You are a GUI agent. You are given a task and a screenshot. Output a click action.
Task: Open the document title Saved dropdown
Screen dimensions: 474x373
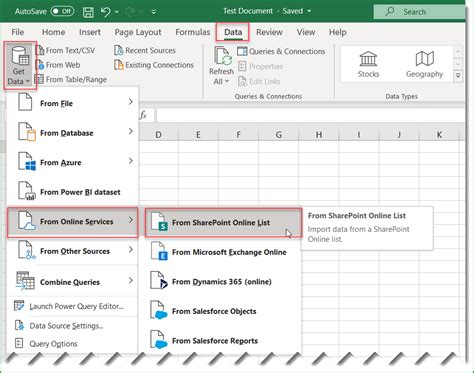309,11
